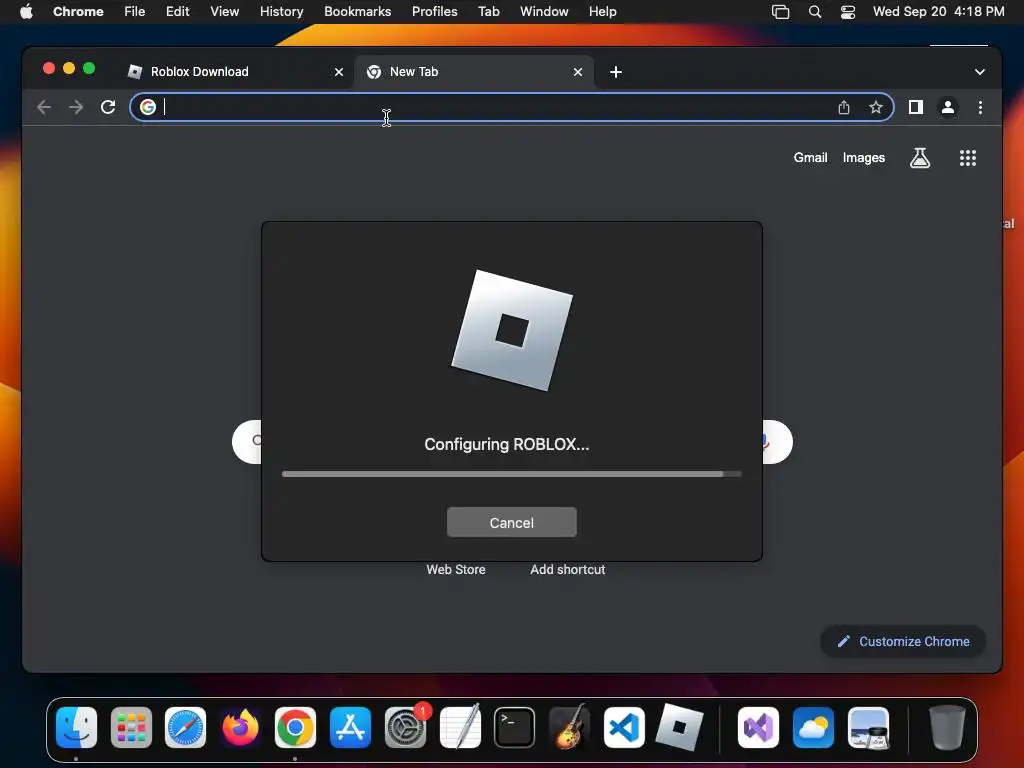Go forward with the forward arrow
The height and width of the screenshot is (768, 1024).
[x=76, y=107]
